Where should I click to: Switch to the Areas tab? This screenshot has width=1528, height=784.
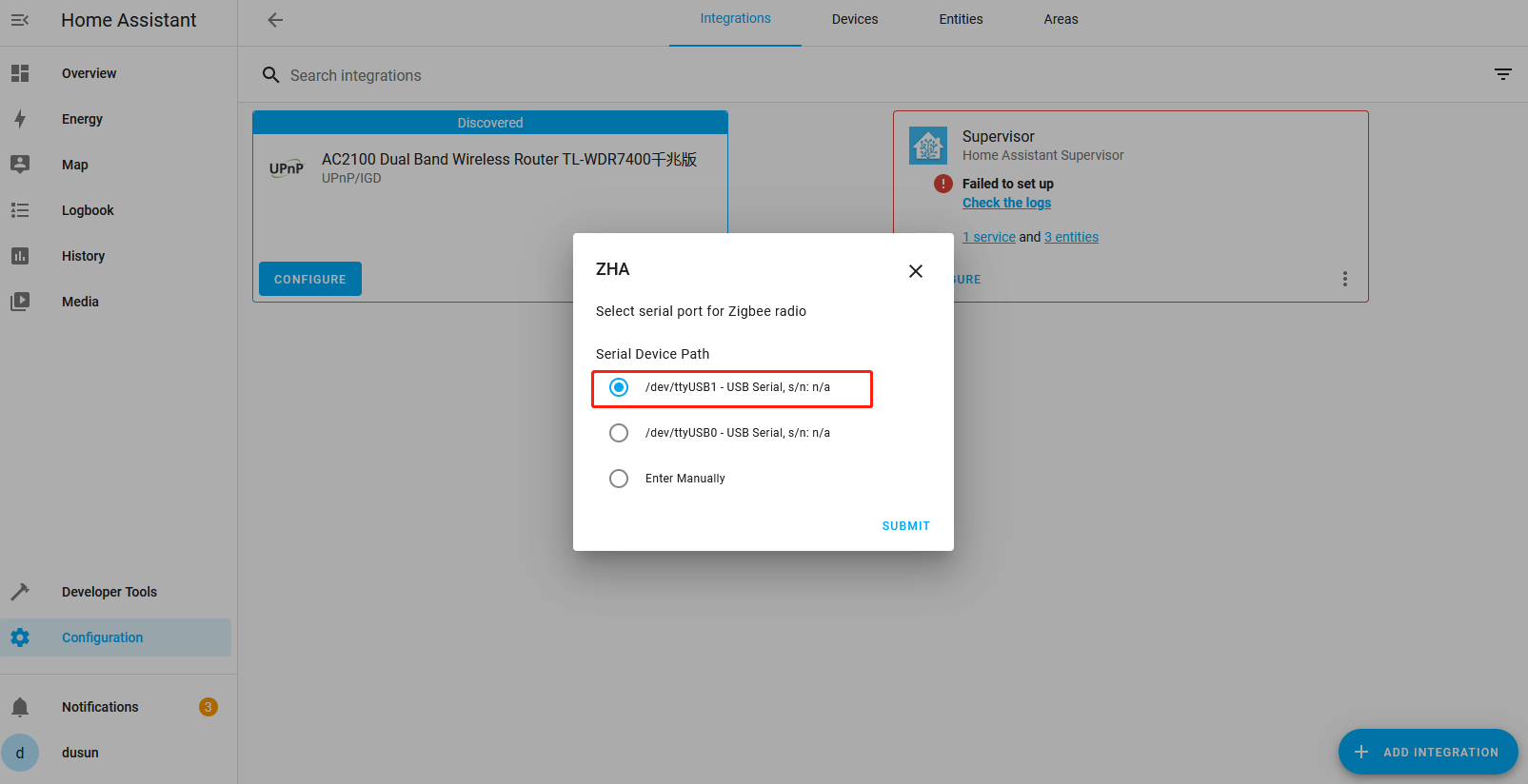coord(1062,19)
